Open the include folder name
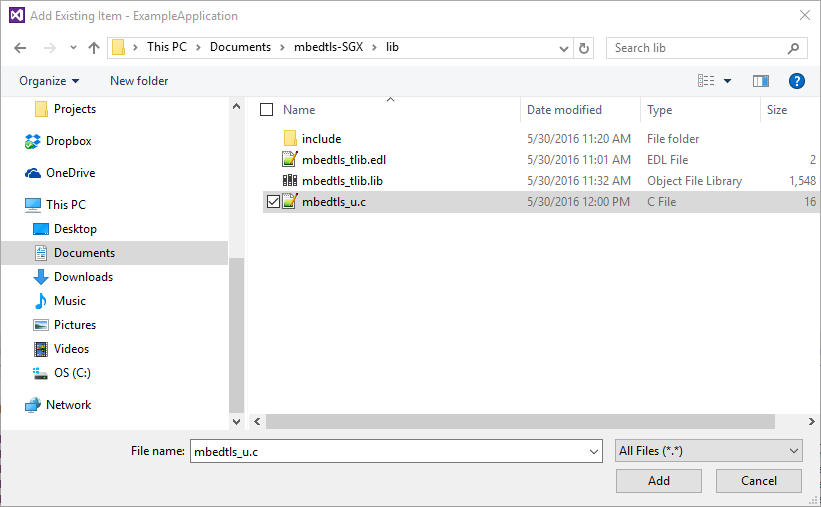The width and height of the screenshot is (821, 507). pyautogui.click(x=321, y=139)
